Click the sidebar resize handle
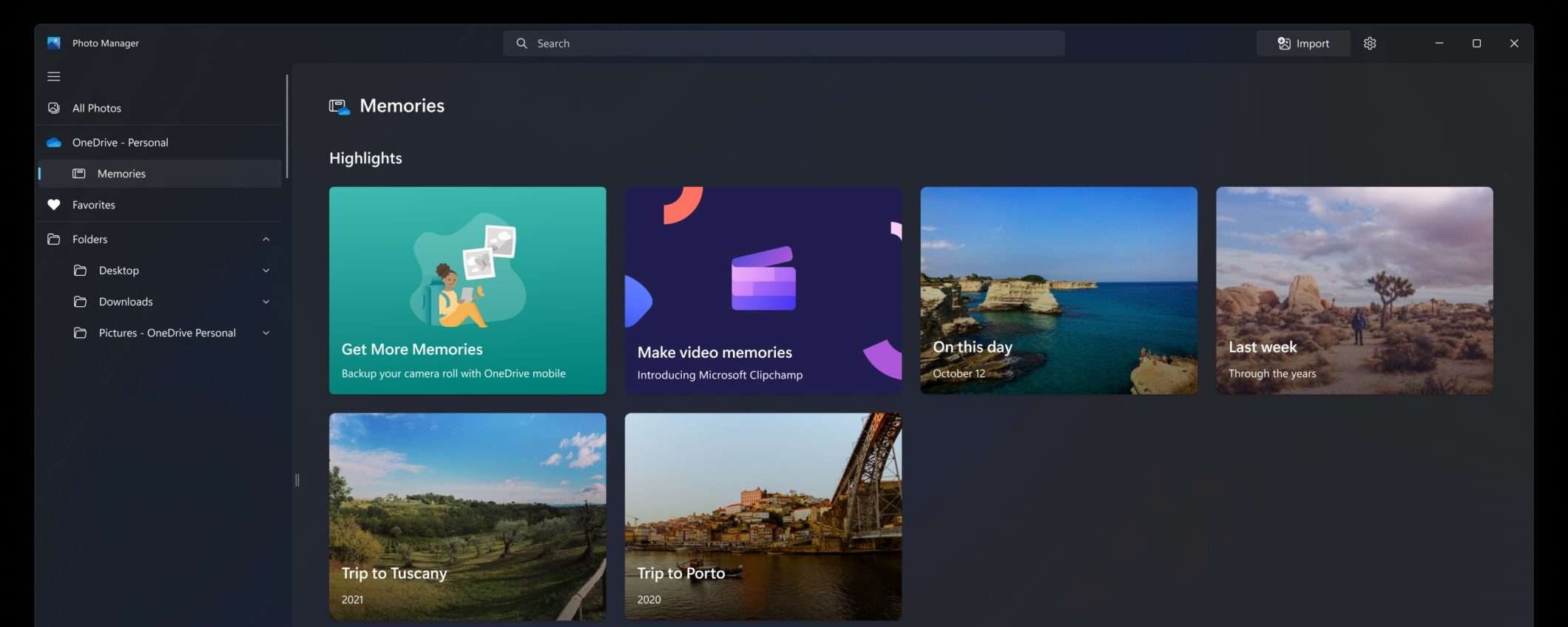The image size is (1568, 627). [x=297, y=481]
